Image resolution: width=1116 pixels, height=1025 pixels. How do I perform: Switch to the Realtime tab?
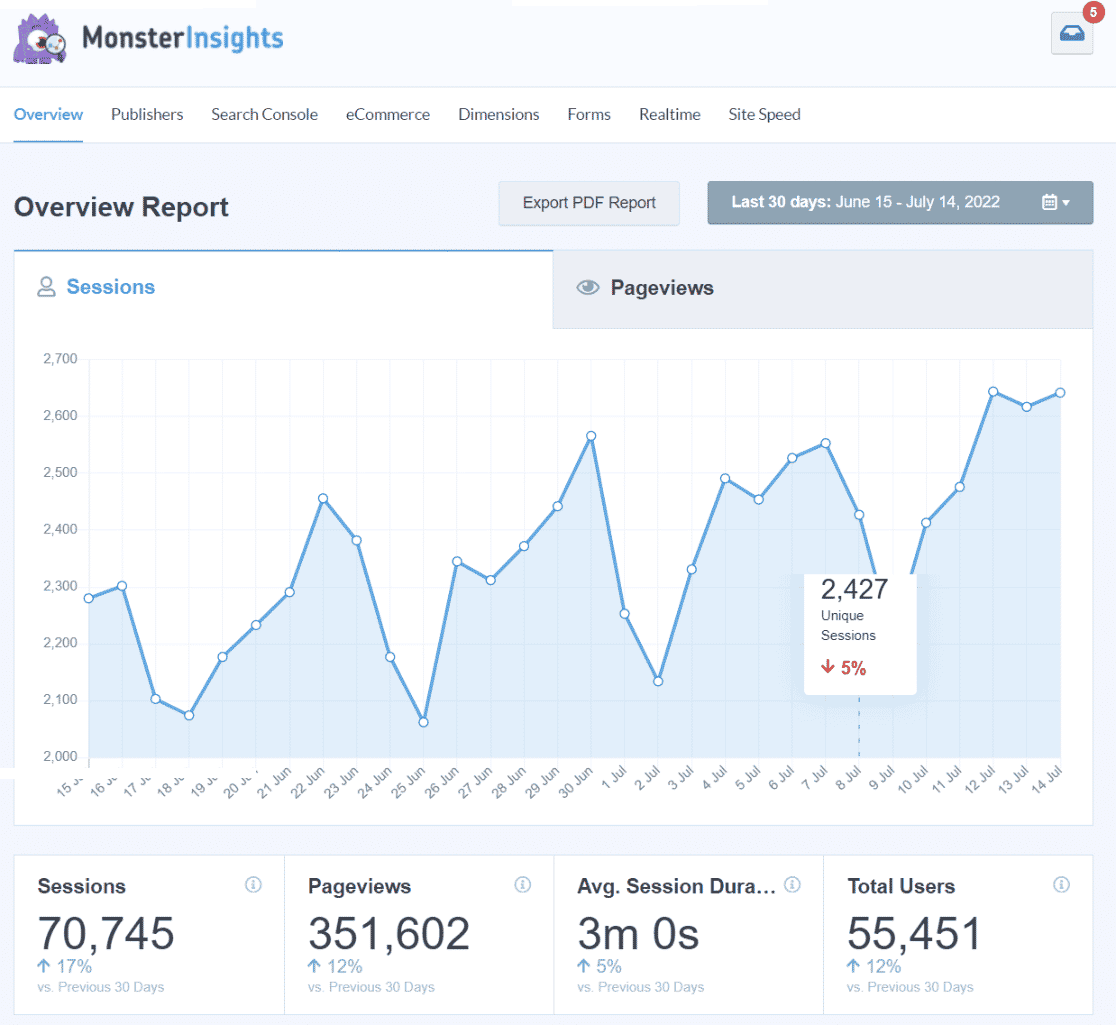[669, 114]
